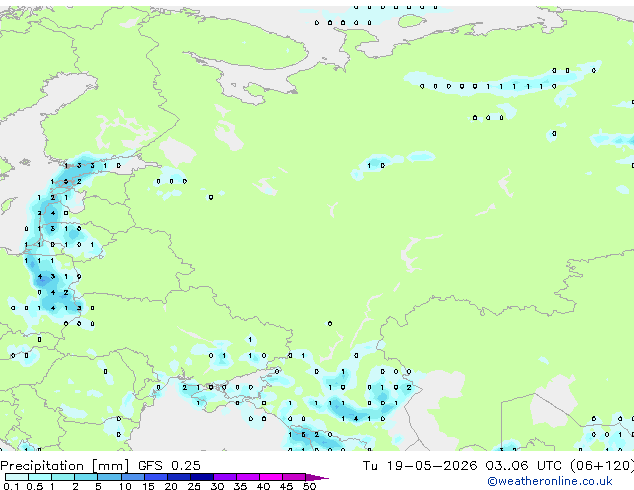Viewport: 634px width, 490px height.
Task: Select the purple swatch between 30 and 35
Action: 225,477
